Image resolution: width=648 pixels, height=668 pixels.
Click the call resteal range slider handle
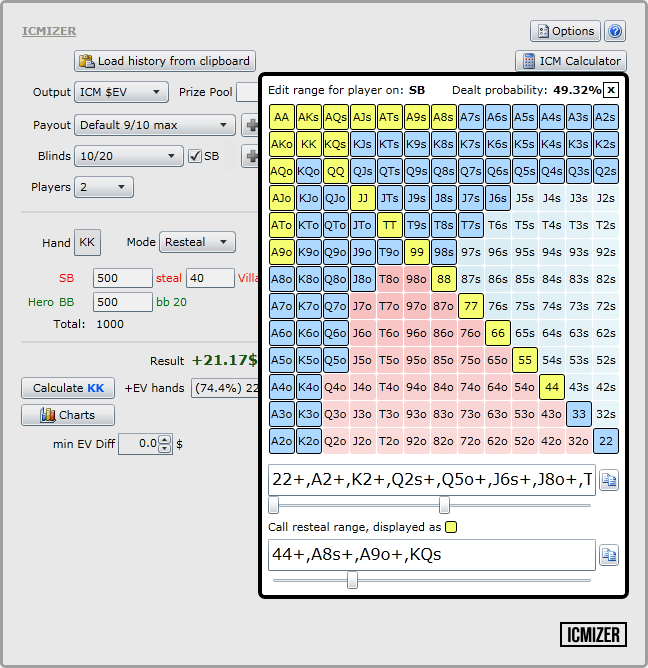pyautogui.click(x=352, y=580)
